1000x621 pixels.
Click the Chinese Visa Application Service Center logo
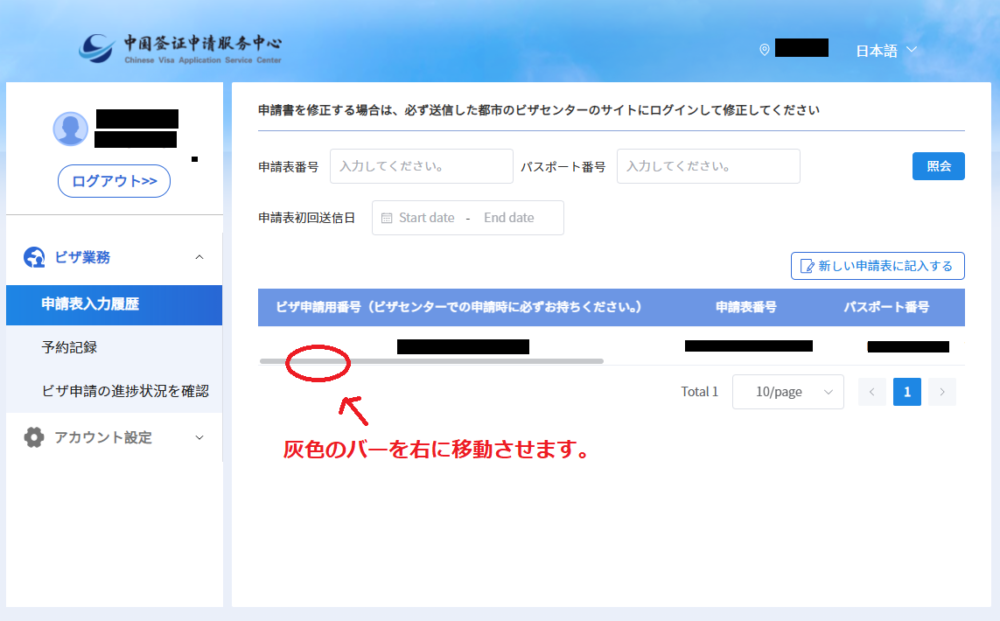[x=180, y=48]
